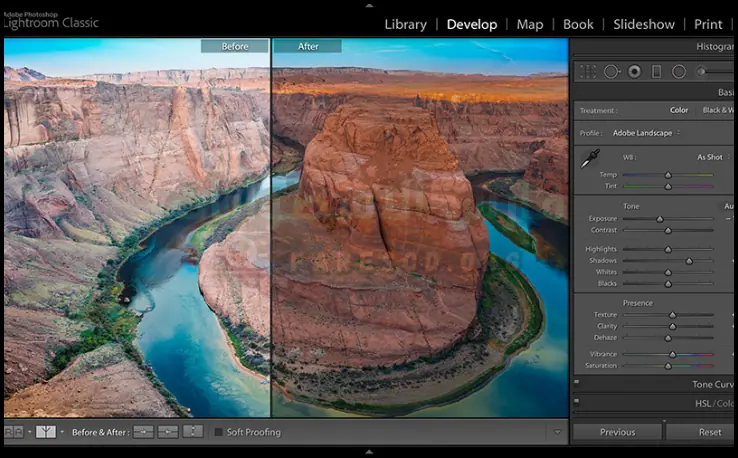Viewport: 738px width, 458px height.
Task: Select the Graduated Filter tool
Action: point(656,72)
